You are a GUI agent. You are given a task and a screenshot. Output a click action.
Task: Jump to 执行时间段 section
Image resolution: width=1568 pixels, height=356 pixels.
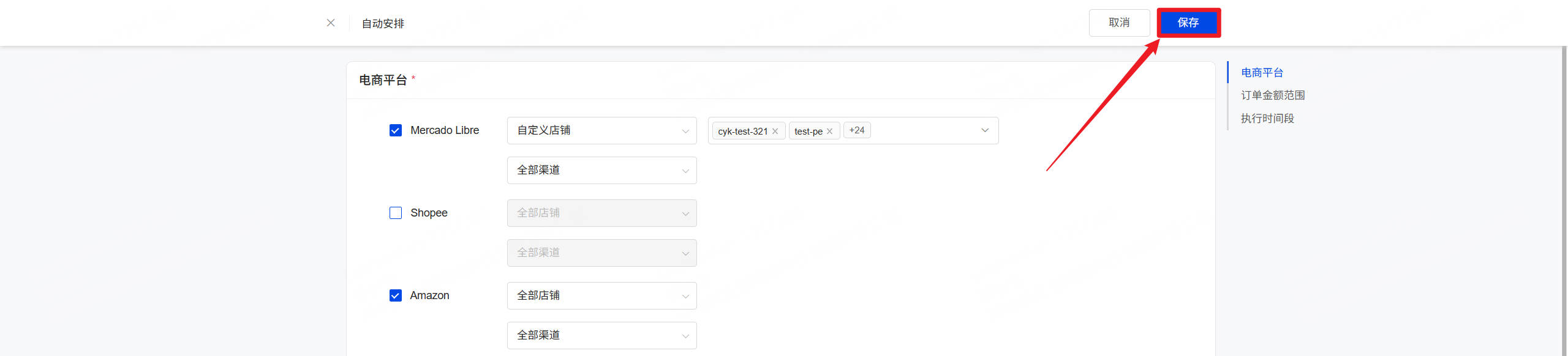pyautogui.click(x=1267, y=119)
